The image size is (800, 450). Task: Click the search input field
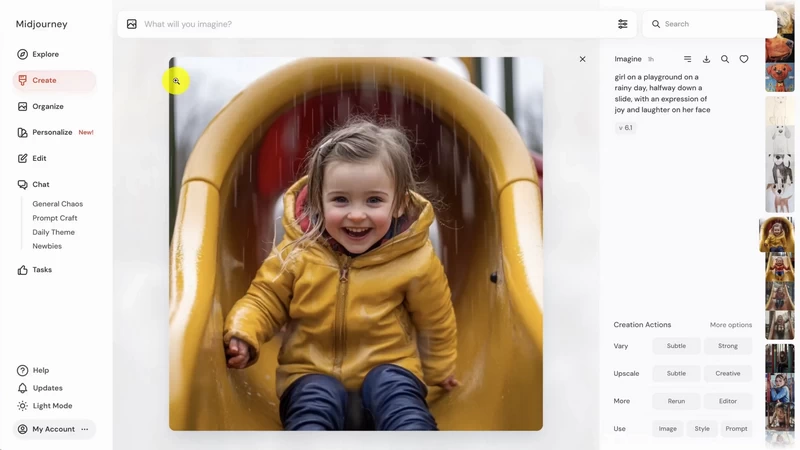pyautogui.click(x=709, y=24)
